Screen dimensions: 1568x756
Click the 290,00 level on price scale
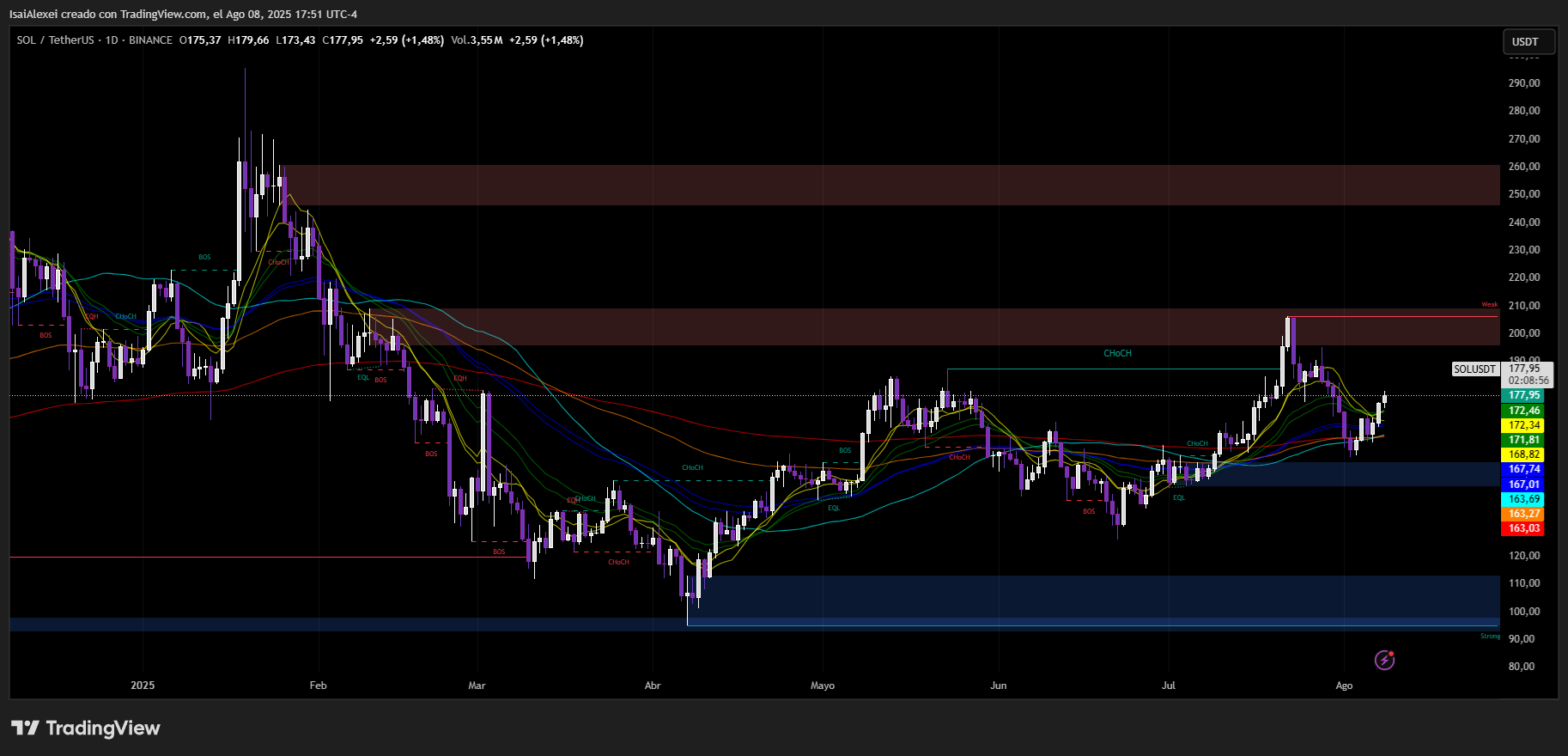click(1524, 83)
